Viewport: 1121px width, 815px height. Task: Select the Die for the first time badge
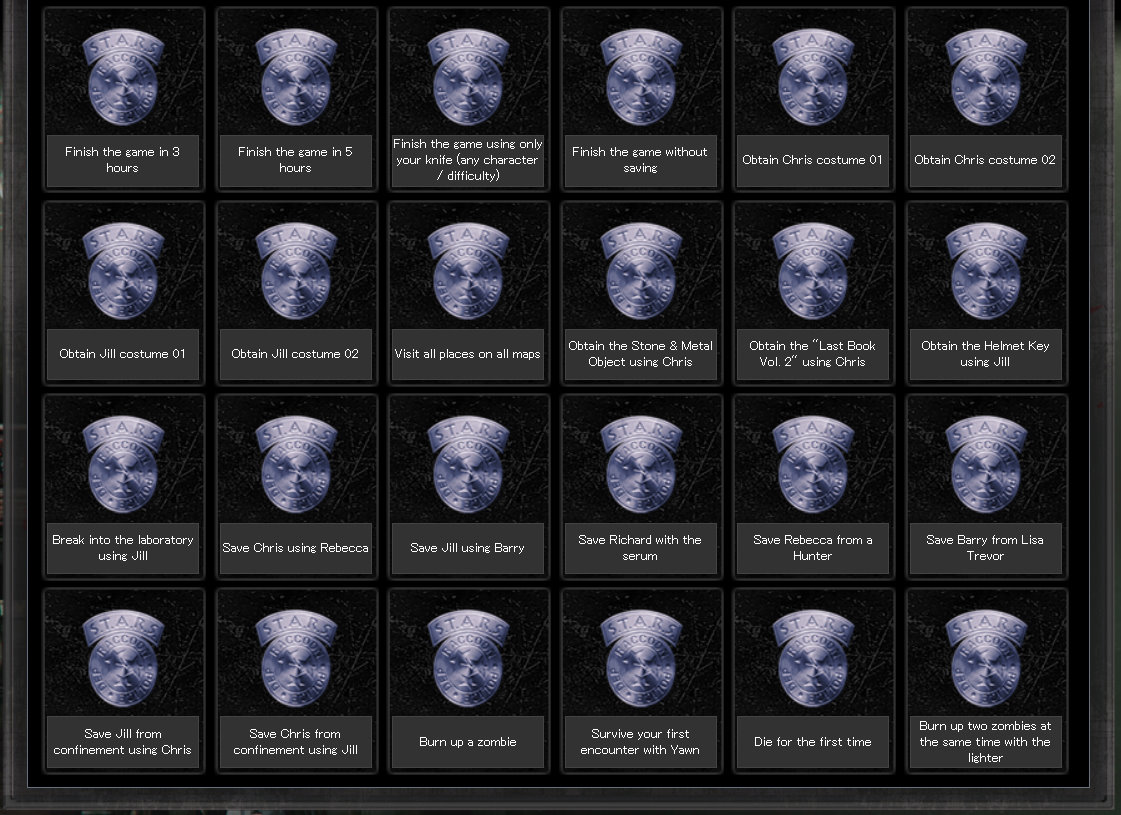pyautogui.click(x=813, y=659)
